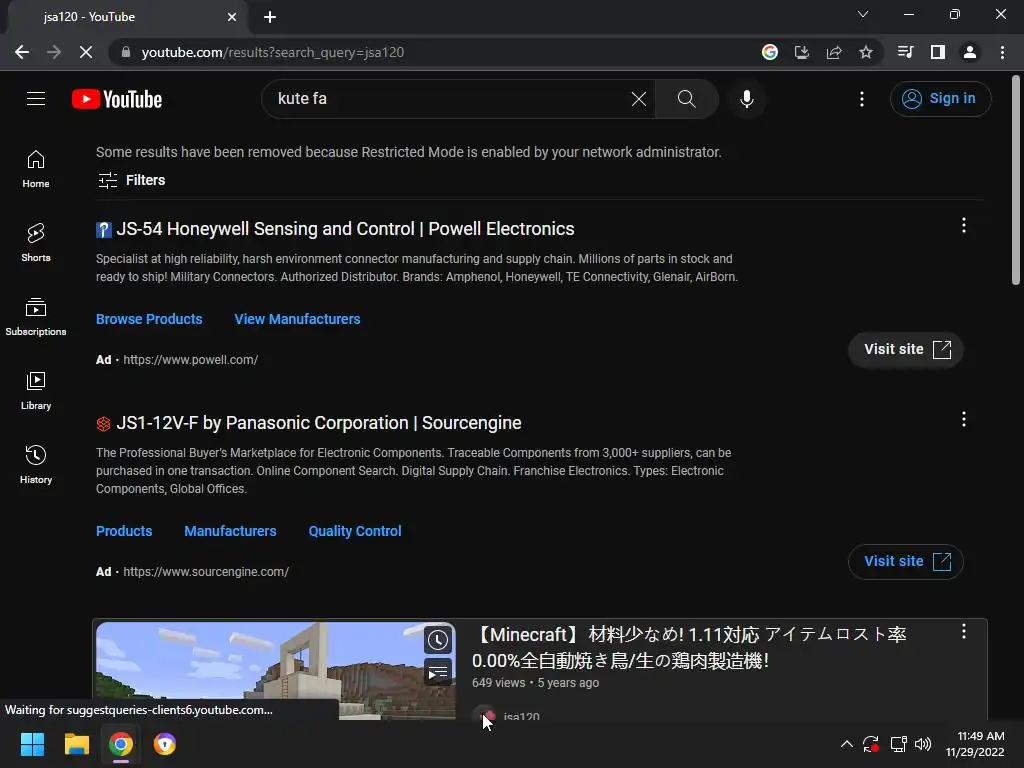Screen dimensions: 1024x768
Task: Open Subscriptions in the sidebar
Action: tap(36, 317)
